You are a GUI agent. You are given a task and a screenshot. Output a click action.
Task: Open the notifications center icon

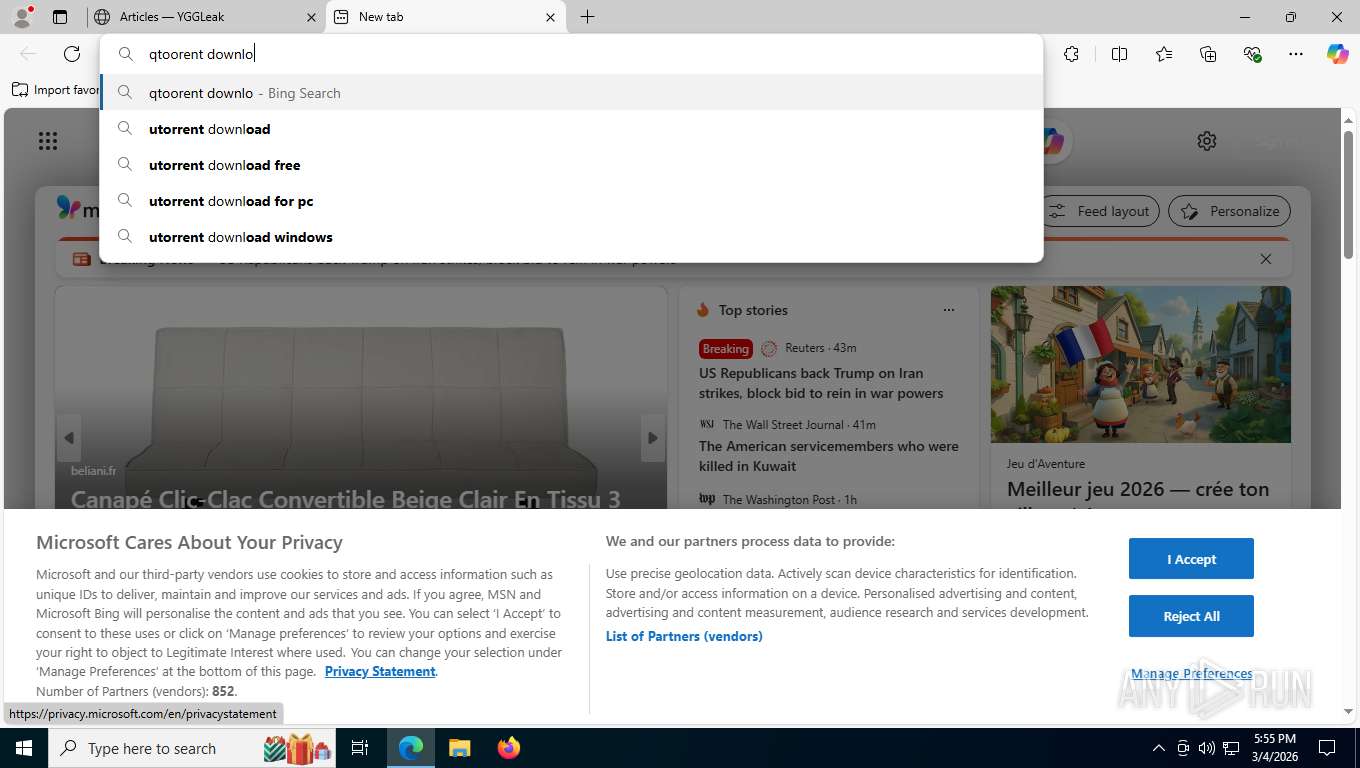[x=1327, y=748]
